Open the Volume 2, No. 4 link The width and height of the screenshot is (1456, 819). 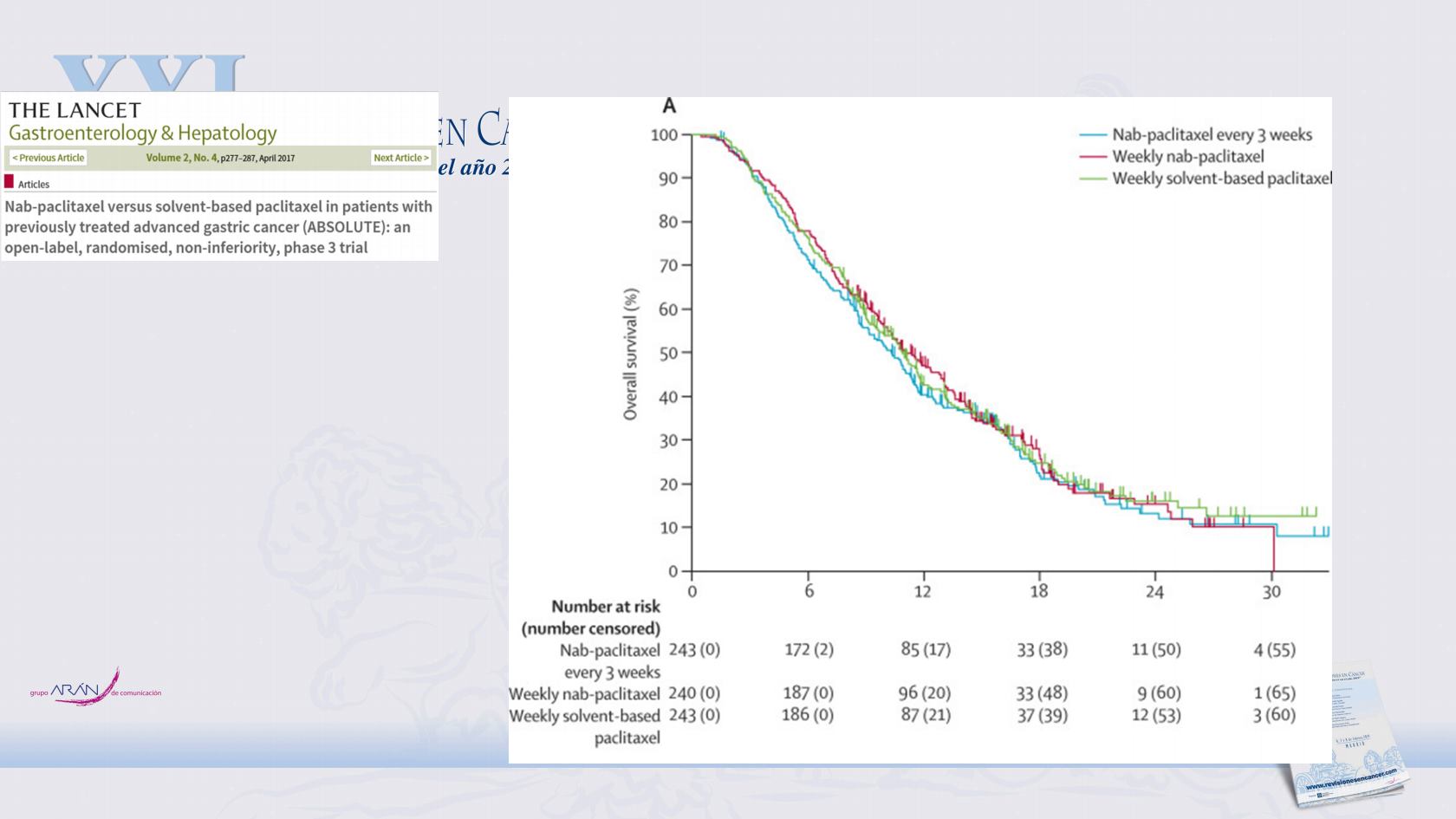pyautogui.click(x=182, y=158)
